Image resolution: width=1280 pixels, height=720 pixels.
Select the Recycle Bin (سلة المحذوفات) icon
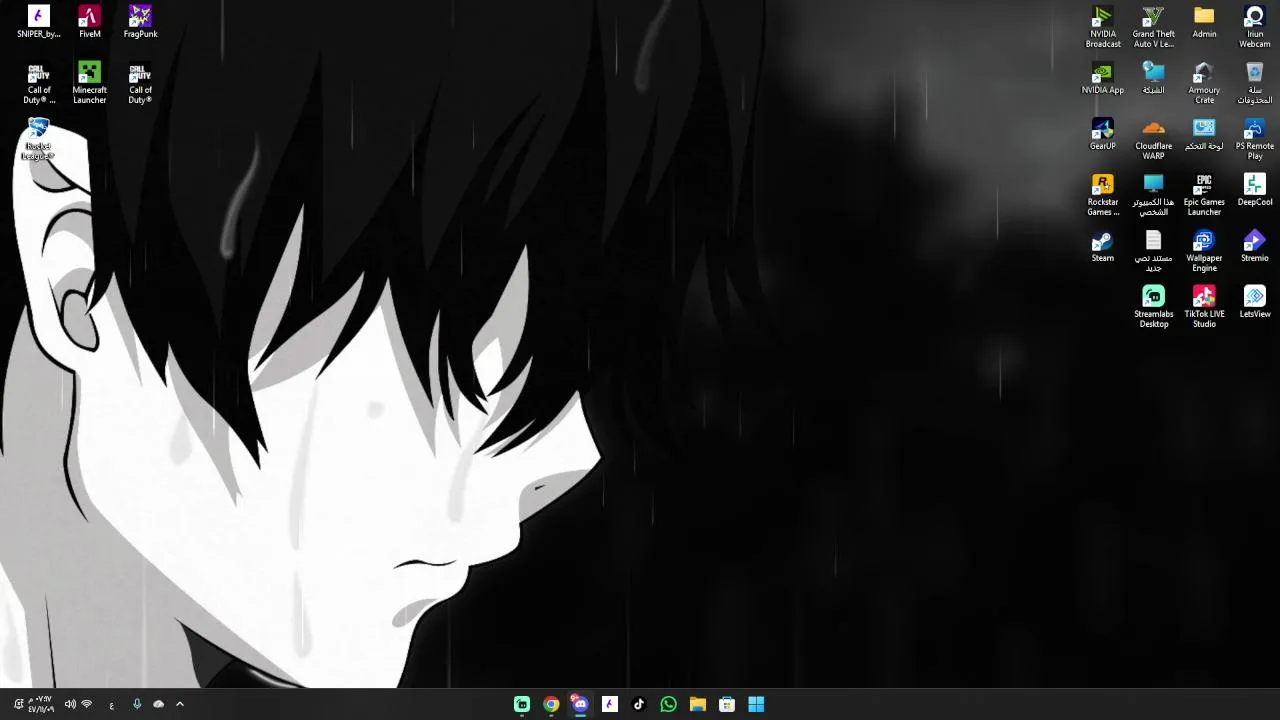coord(1254,83)
